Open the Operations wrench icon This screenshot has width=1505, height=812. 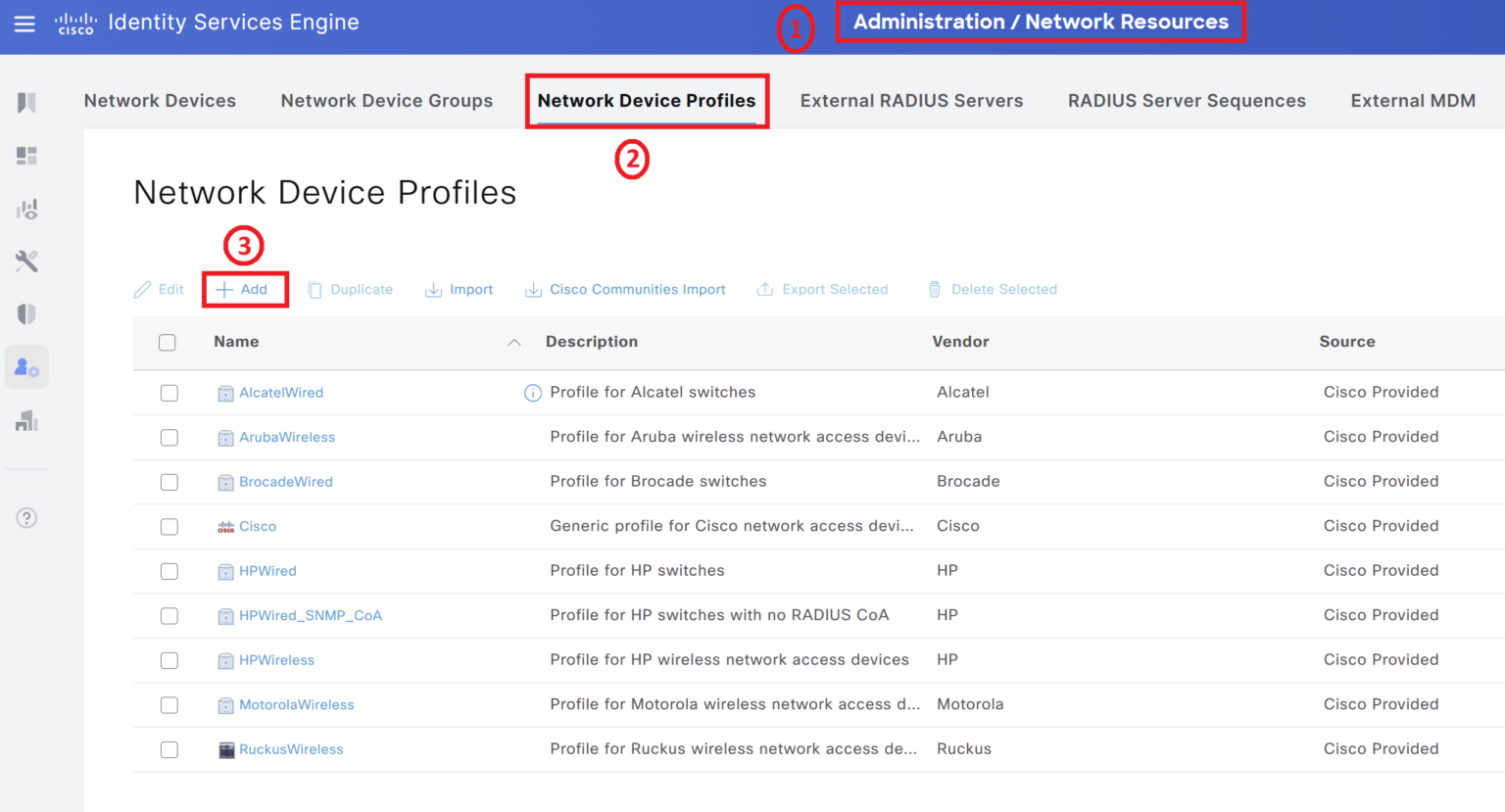tap(26, 261)
